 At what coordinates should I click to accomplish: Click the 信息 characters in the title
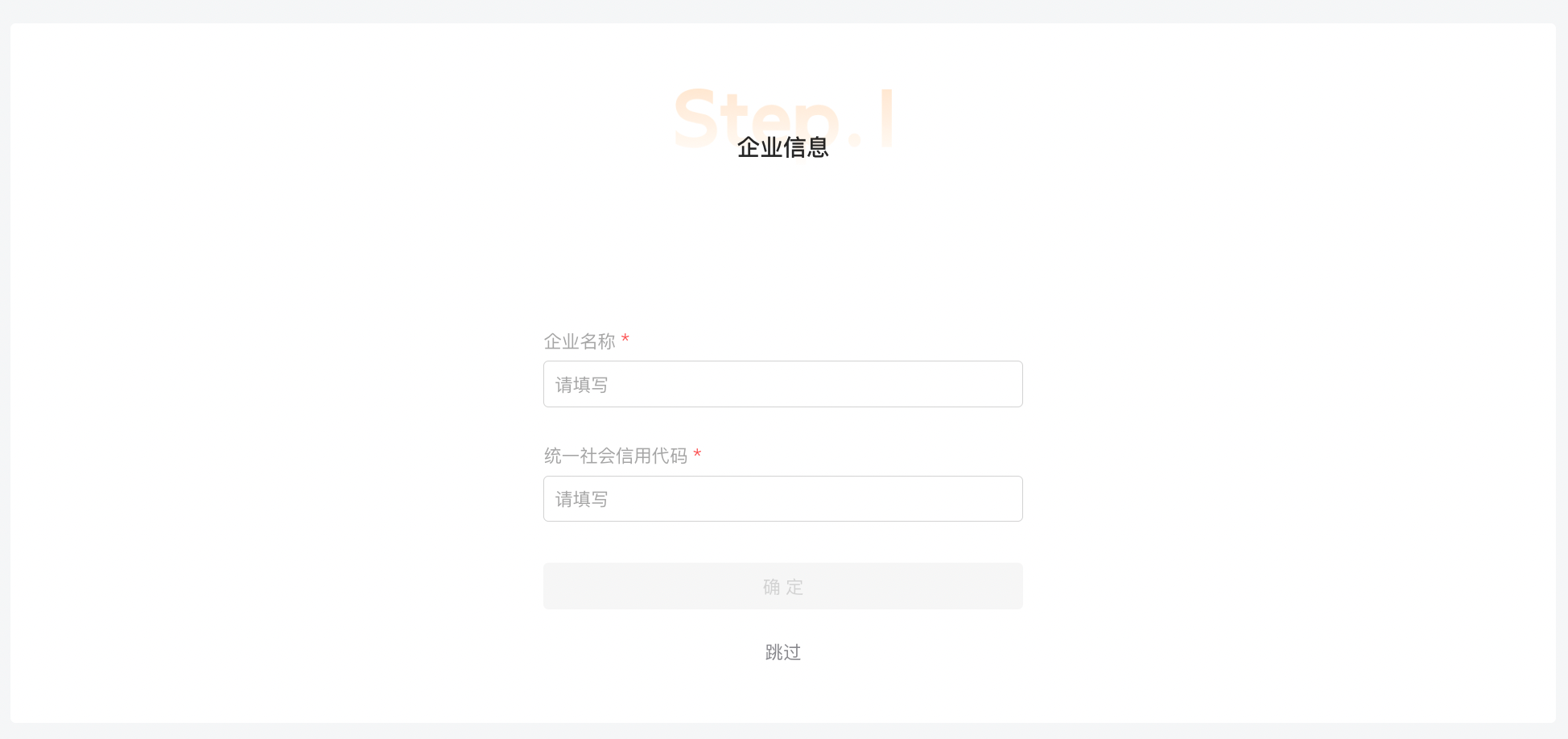pos(807,147)
